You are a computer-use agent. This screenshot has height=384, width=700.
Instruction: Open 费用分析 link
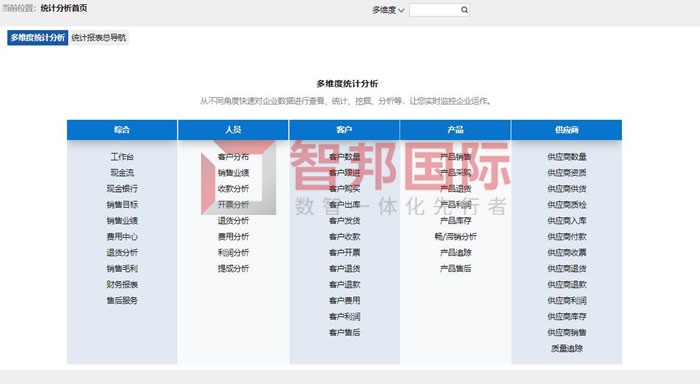pyautogui.click(x=233, y=237)
